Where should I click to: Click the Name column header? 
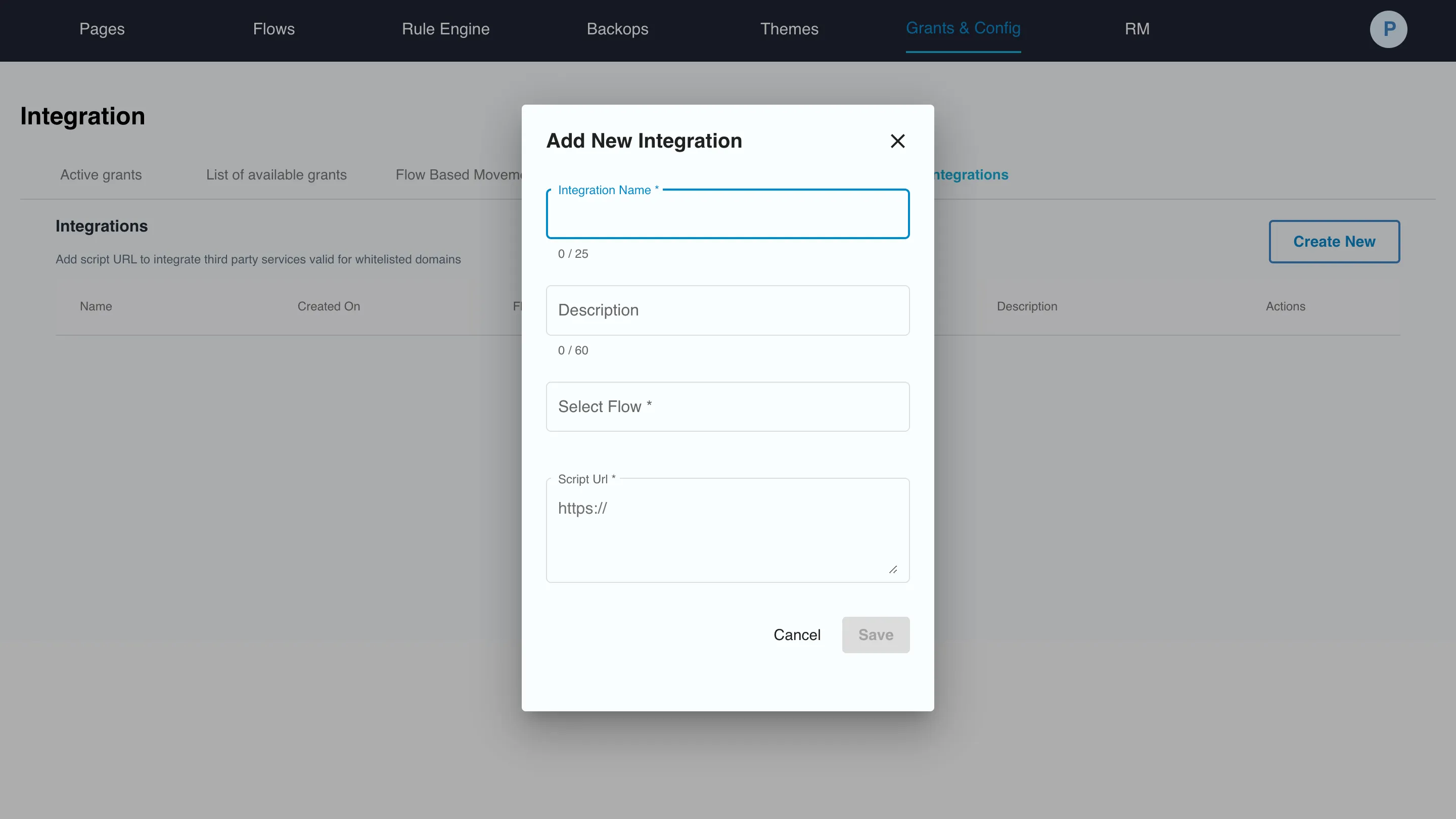tap(96, 306)
